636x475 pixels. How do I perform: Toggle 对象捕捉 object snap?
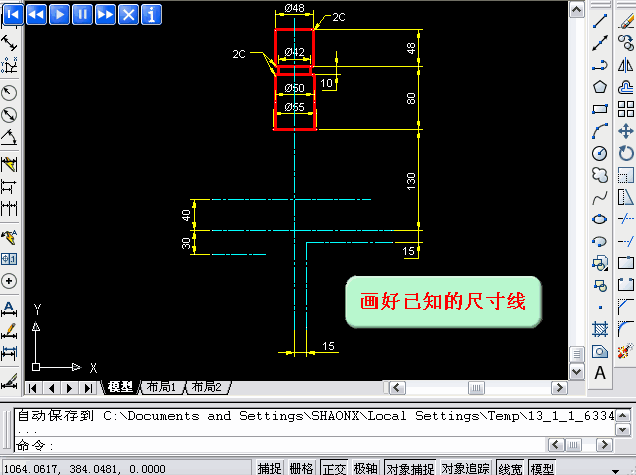410,469
